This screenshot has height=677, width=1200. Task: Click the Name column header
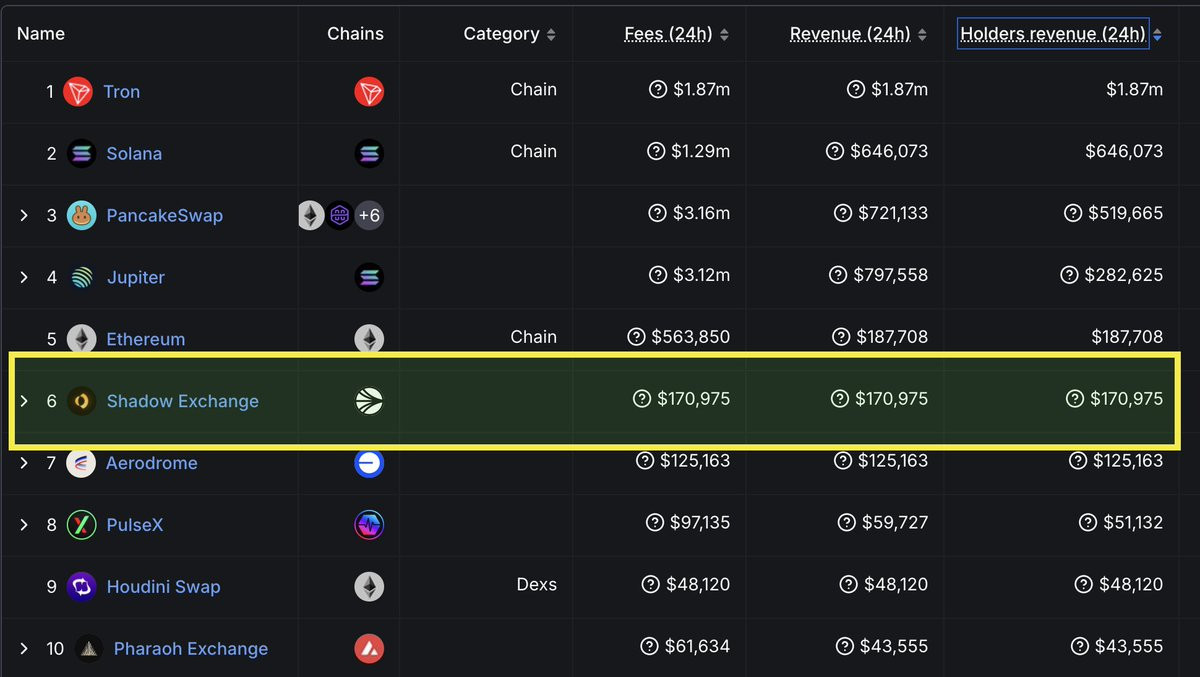coord(41,34)
